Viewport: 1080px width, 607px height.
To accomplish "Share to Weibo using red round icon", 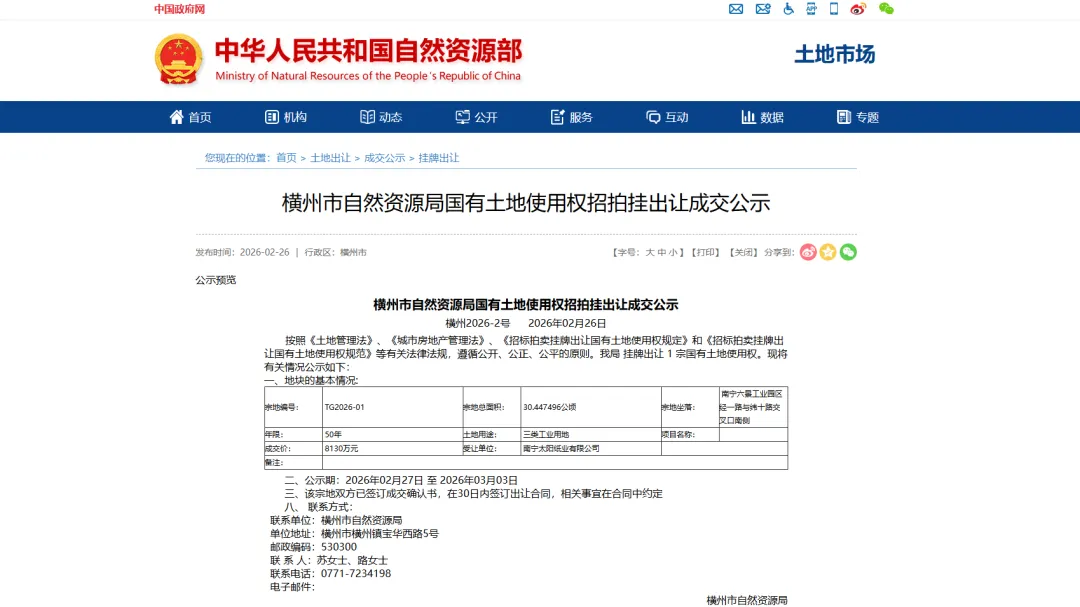I will [x=808, y=252].
